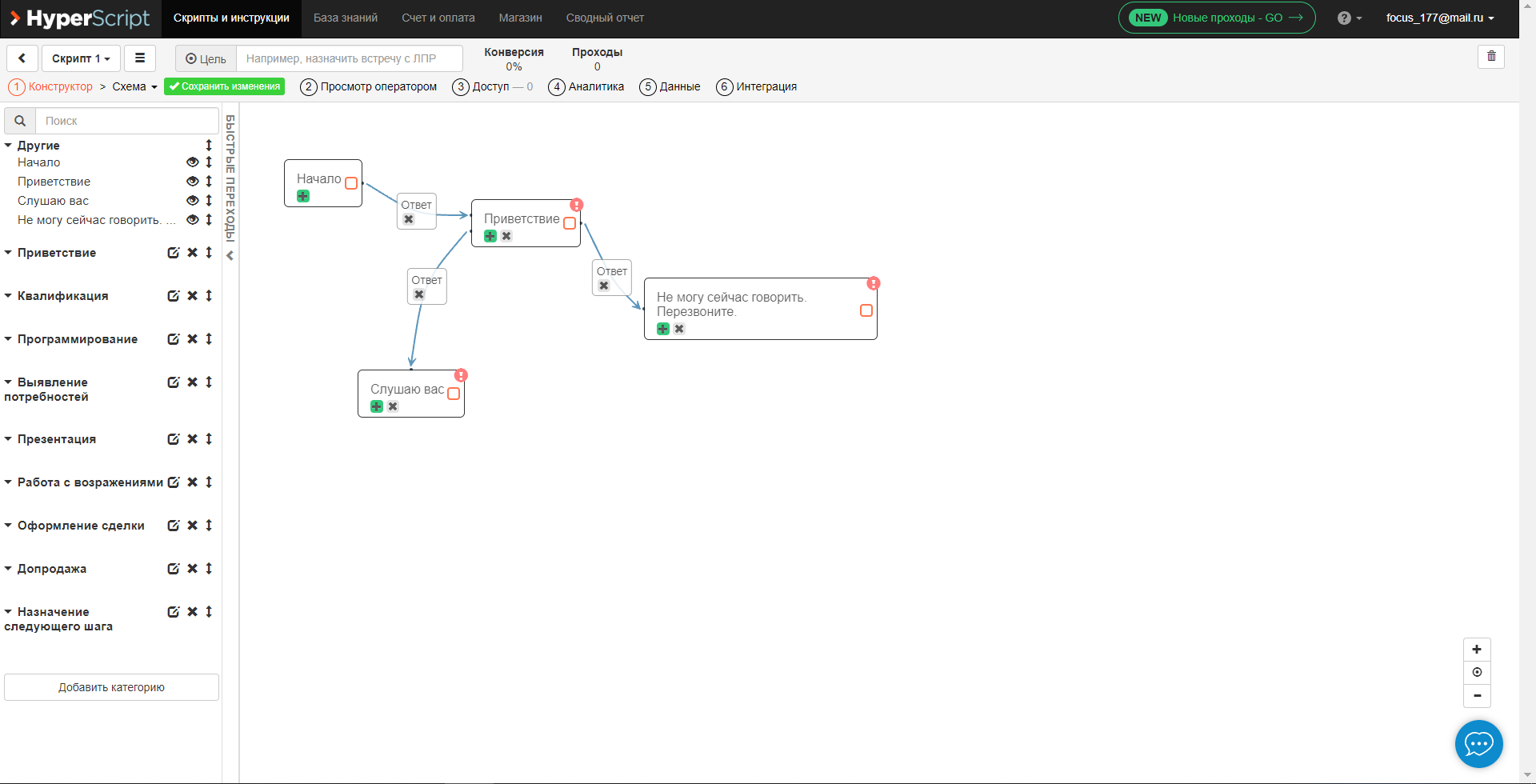Open the База знаний menu
The height and width of the screenshot is (784, 1536).
click(x=346, y=18)
